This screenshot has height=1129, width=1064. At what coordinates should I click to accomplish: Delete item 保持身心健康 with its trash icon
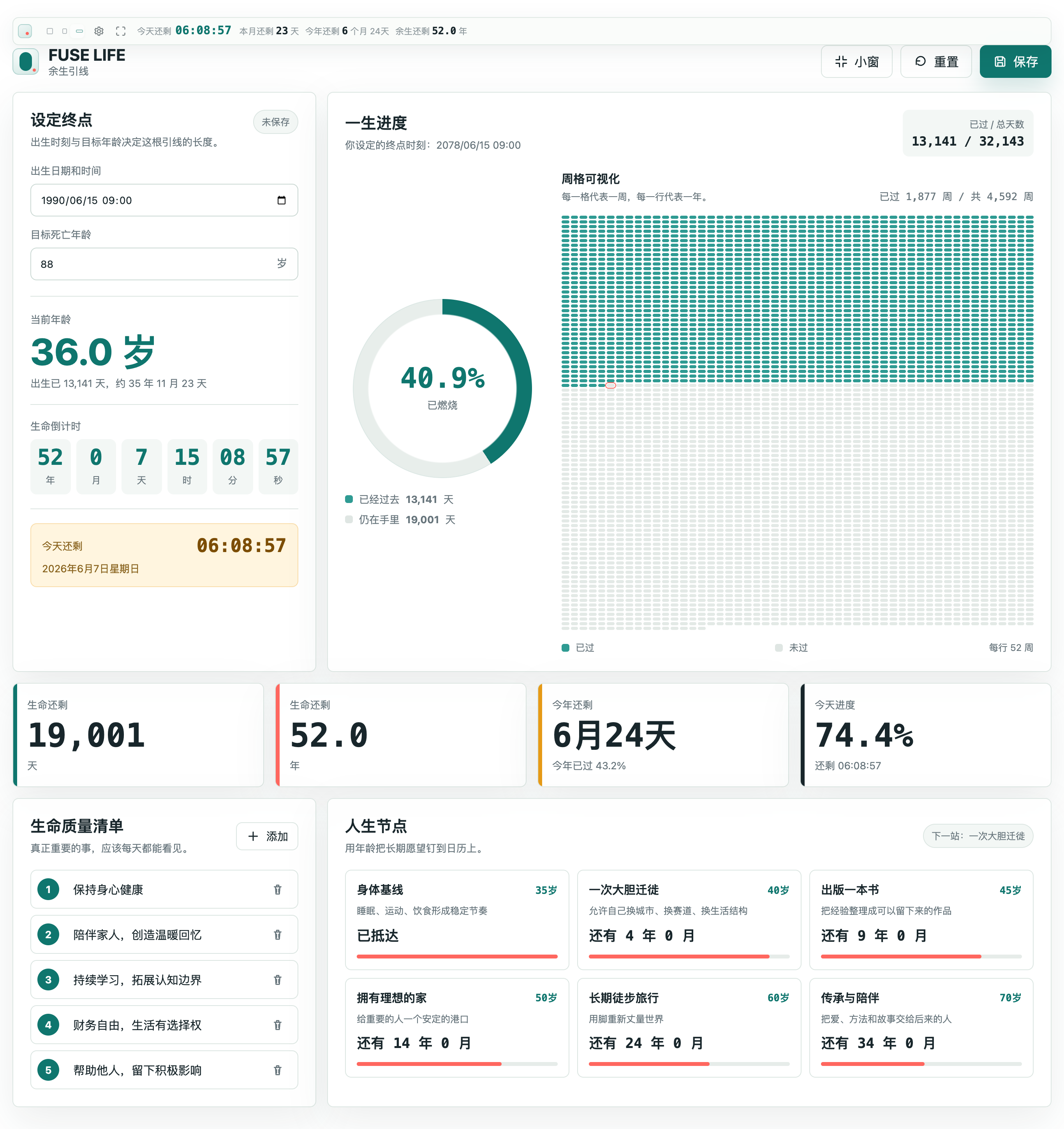pos(277,889)
